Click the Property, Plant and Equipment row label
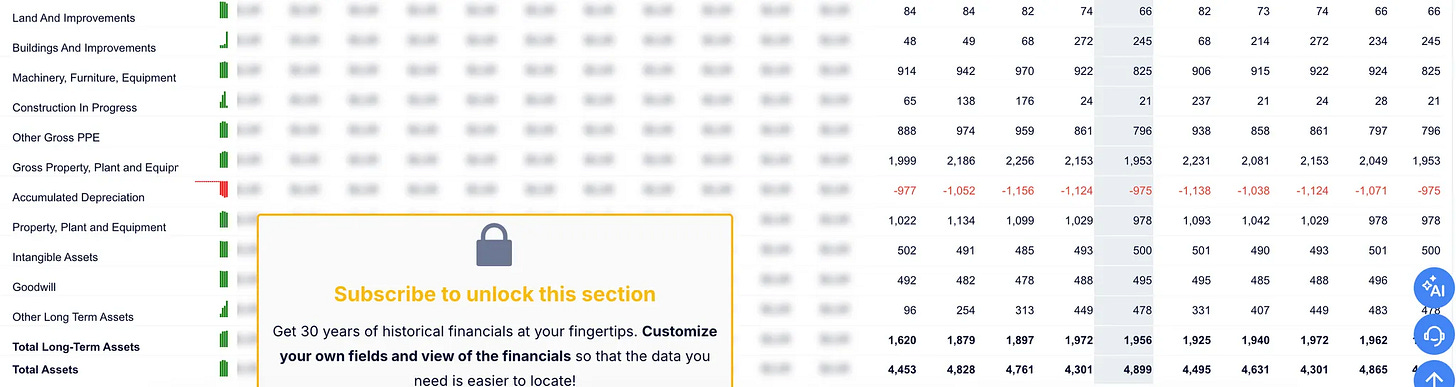Viewport: 1456px width, 387px height. tap(89, 227)
